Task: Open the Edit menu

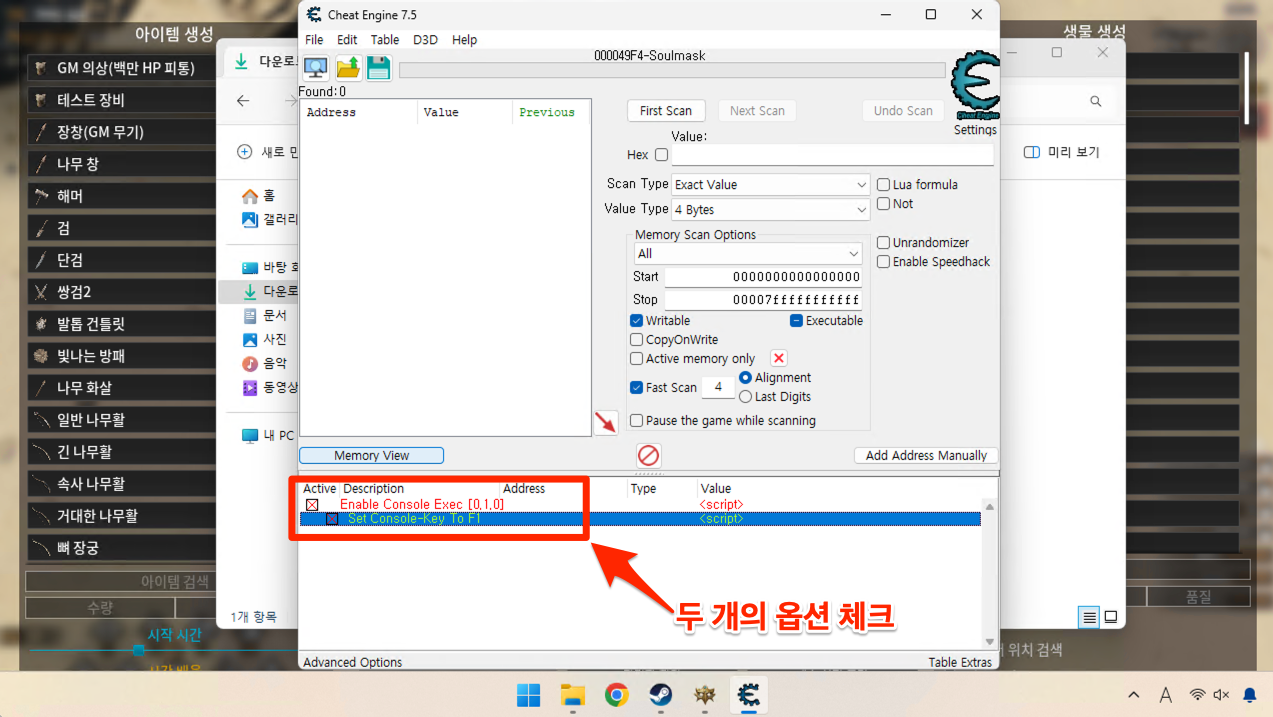Action: (x=347, y=40)
